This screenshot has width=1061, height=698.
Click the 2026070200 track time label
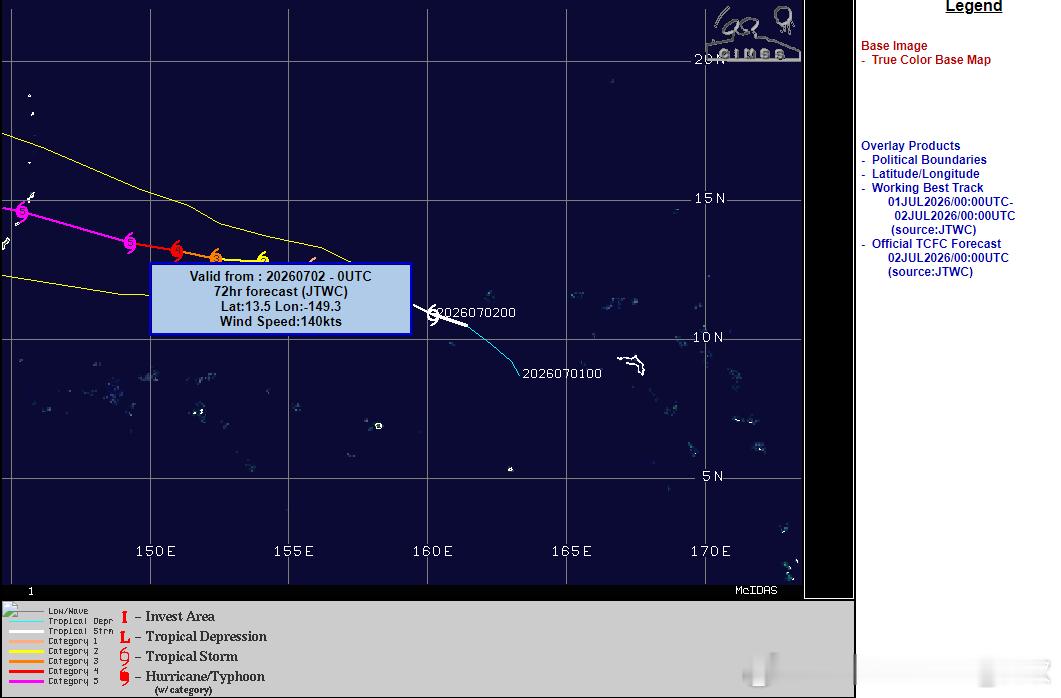coord(476,312)
